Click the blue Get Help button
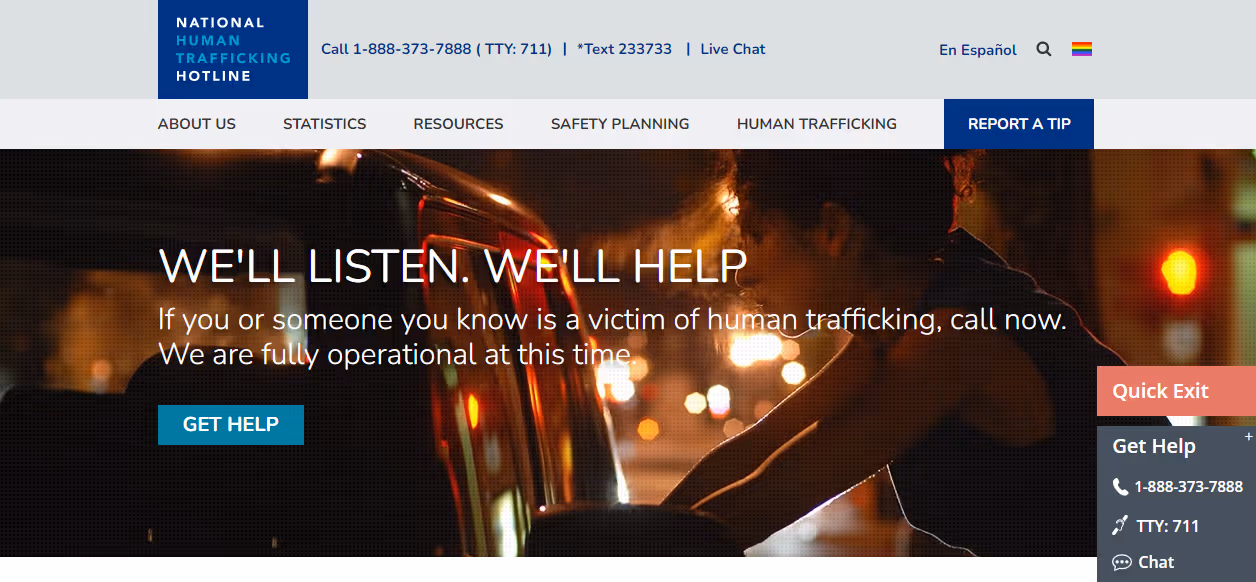 [x=231, y=425]
